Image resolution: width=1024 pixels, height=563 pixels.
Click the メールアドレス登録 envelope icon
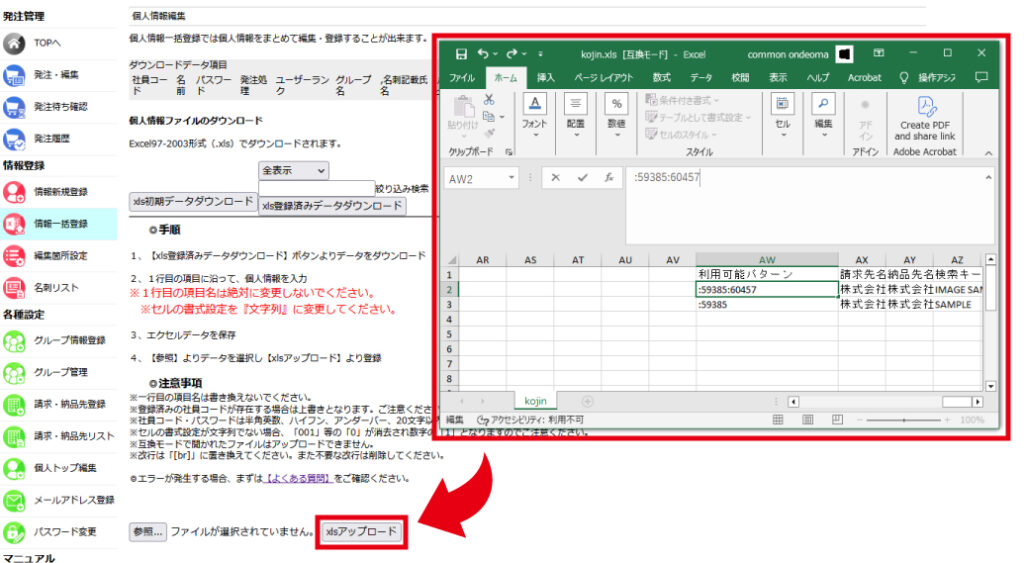coord(14,500)
